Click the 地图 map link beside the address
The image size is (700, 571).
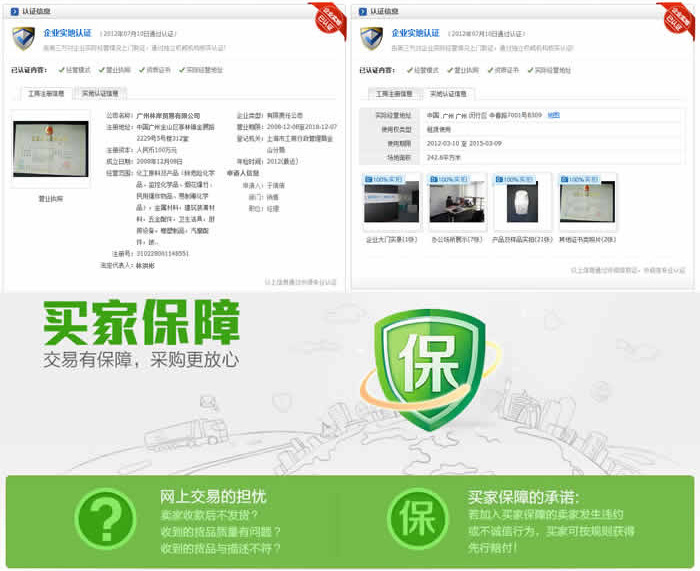click(x=554, y=115)
